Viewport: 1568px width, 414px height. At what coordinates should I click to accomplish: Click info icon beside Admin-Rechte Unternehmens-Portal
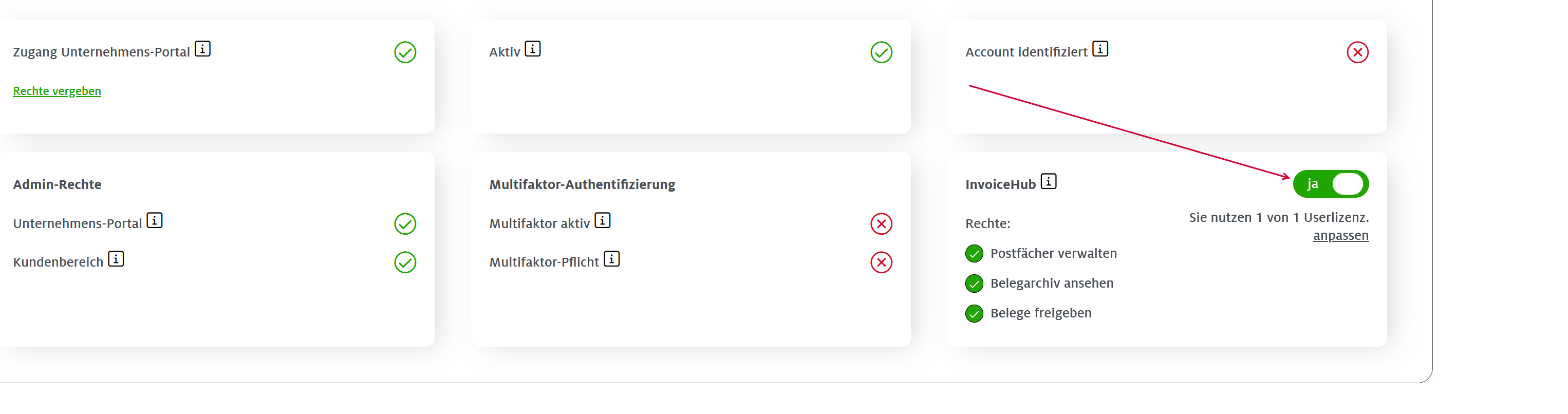pyautogui.click(x=155, y=220)
